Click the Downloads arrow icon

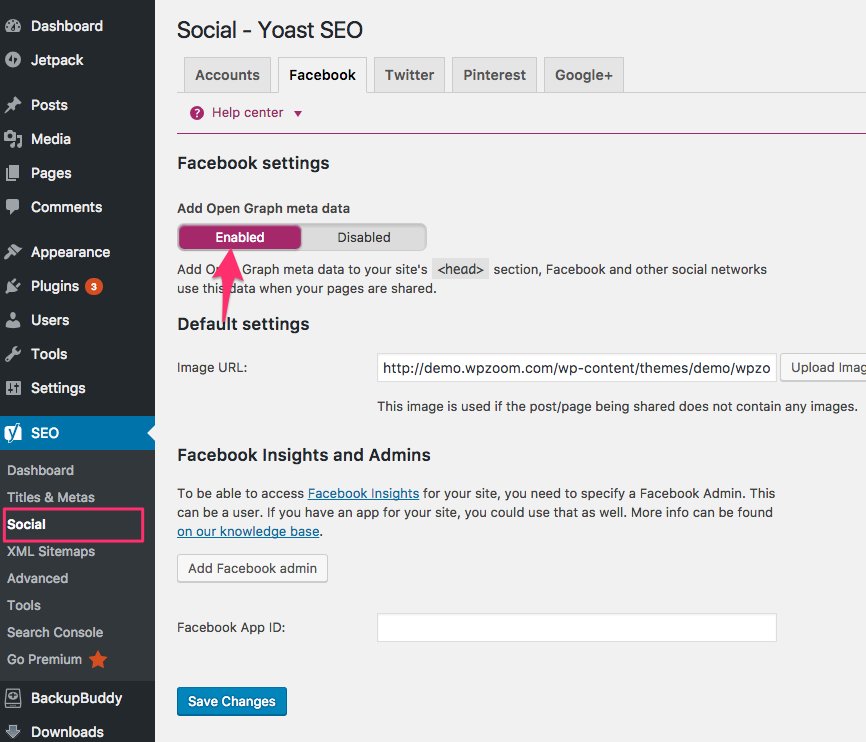tap(13, 732)
